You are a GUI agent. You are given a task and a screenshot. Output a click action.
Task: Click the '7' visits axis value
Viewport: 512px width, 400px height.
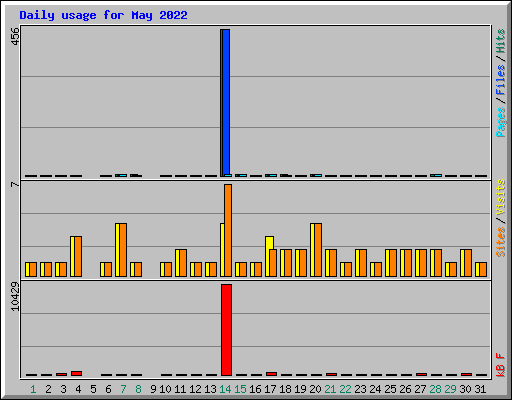[x=15, y=184]
